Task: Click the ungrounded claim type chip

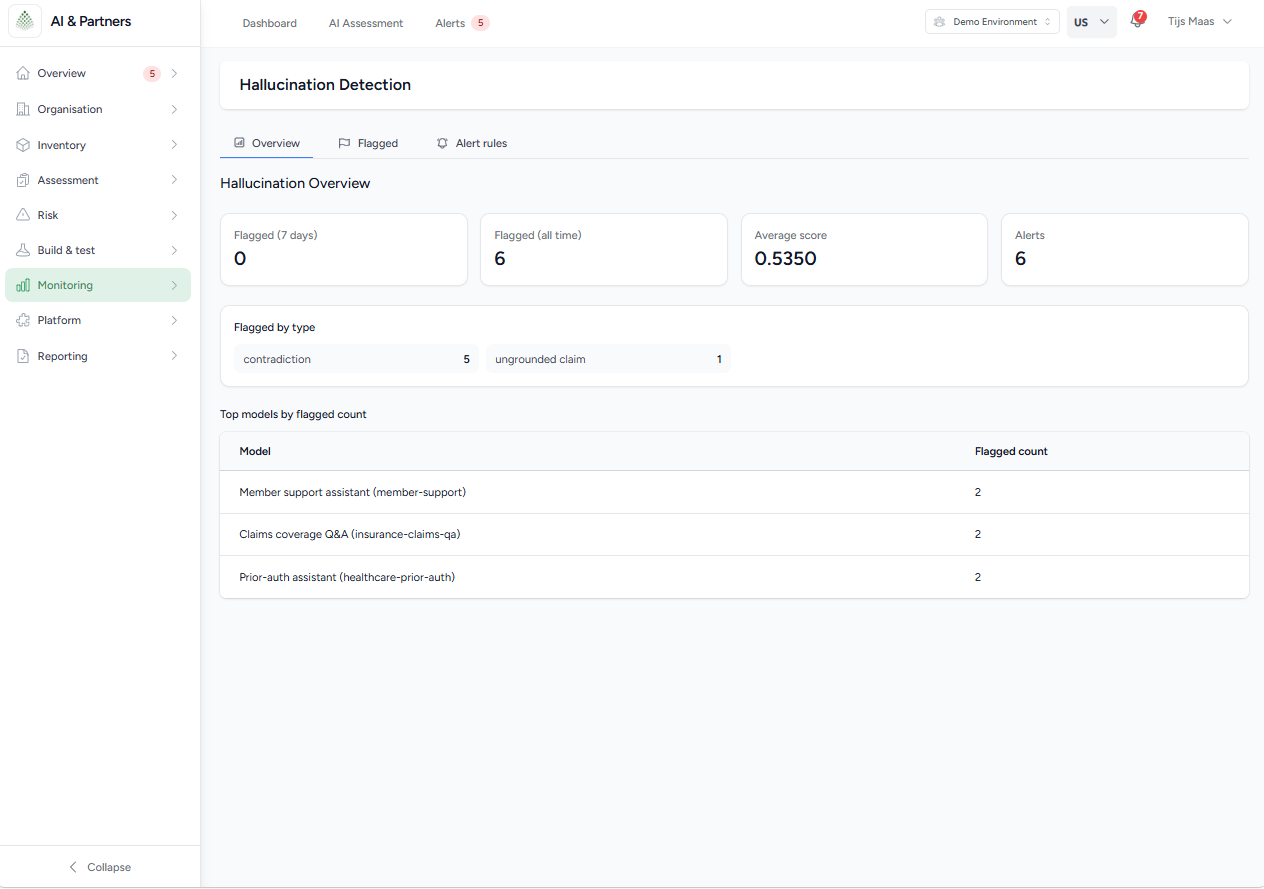Action: coord(609,359)
